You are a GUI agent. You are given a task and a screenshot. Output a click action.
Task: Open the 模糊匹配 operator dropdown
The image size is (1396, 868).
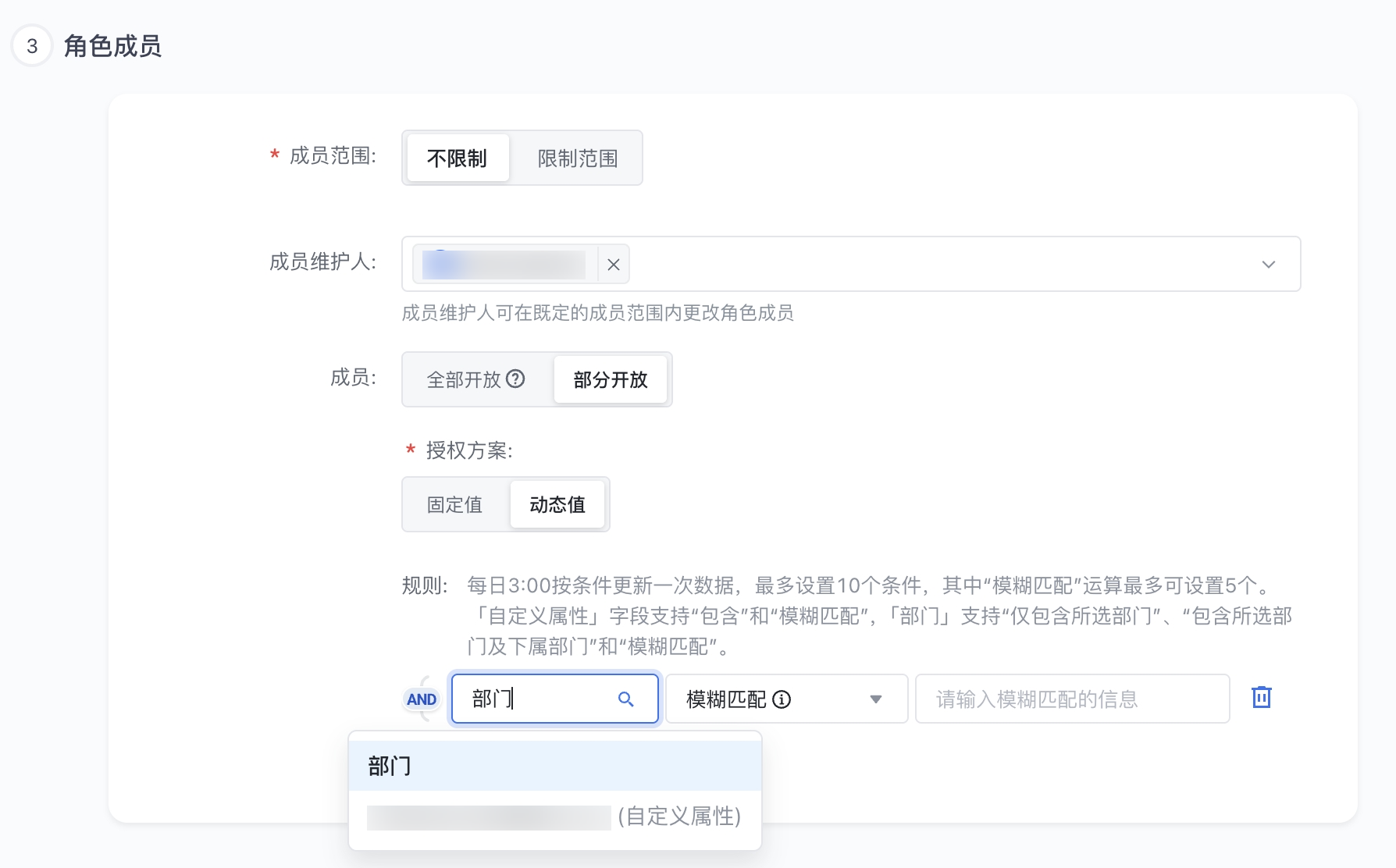coord(875,699)
